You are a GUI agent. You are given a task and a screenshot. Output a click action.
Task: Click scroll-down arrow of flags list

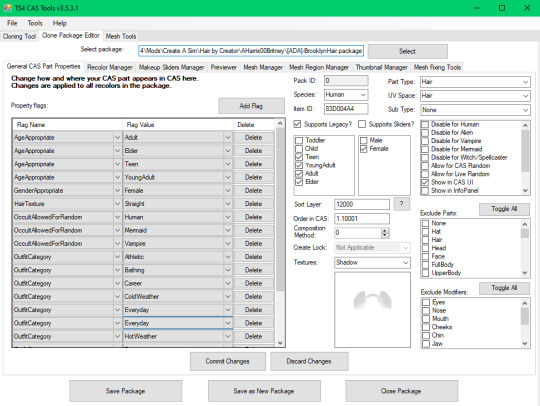[x=280, y=343]
